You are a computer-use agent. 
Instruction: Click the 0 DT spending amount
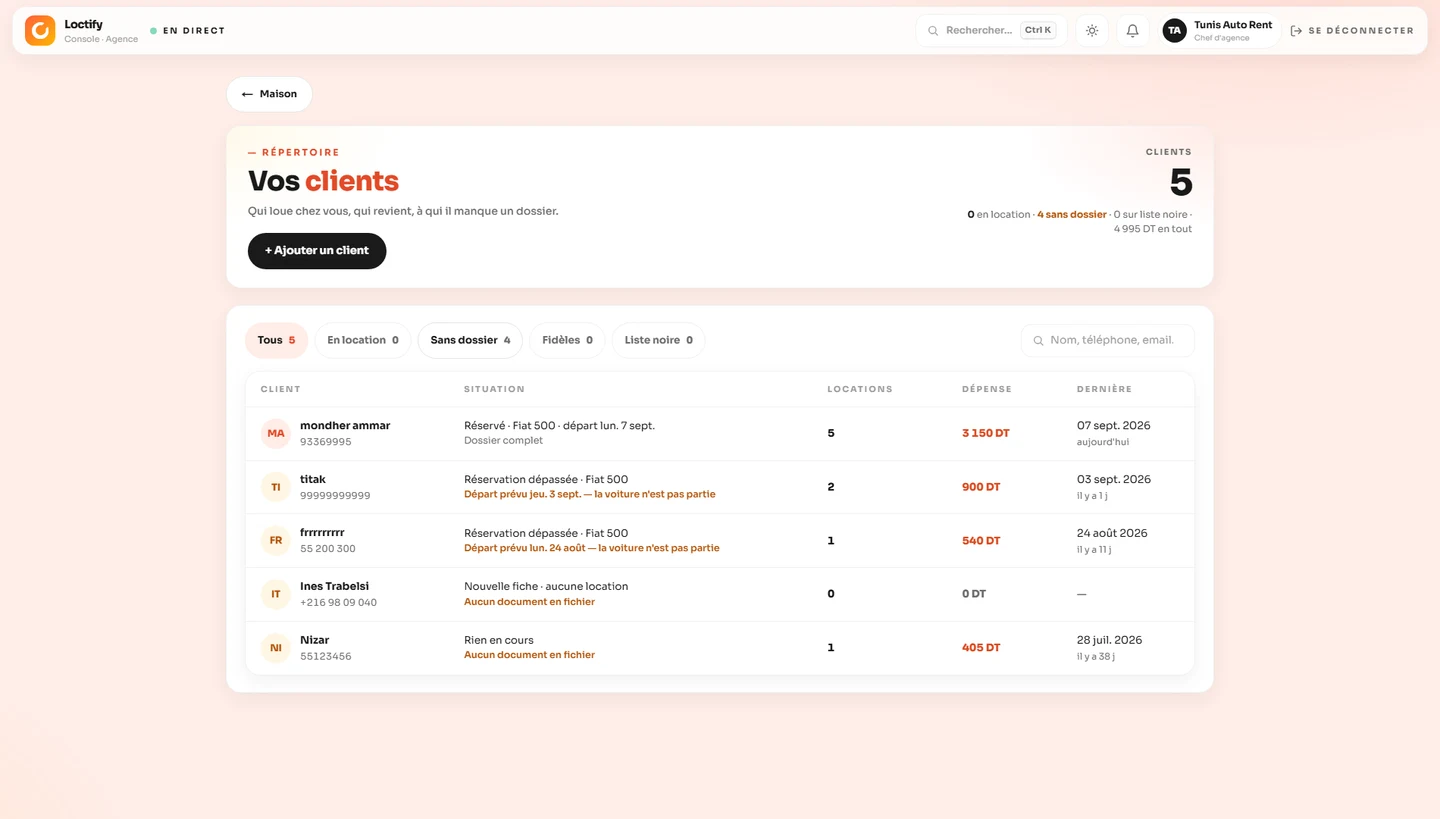(974, 594)
